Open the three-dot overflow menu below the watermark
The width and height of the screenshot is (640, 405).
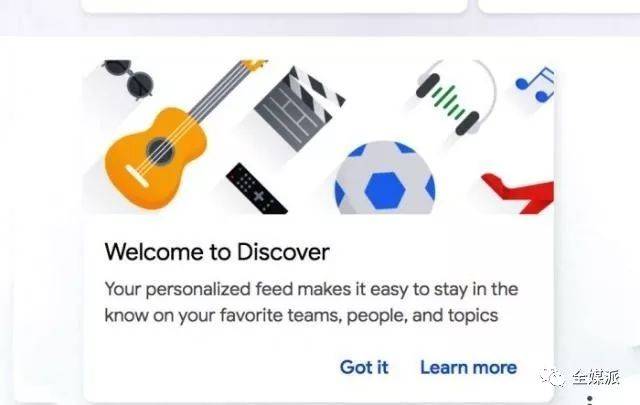pyautogui.click(x=589, y=400)
